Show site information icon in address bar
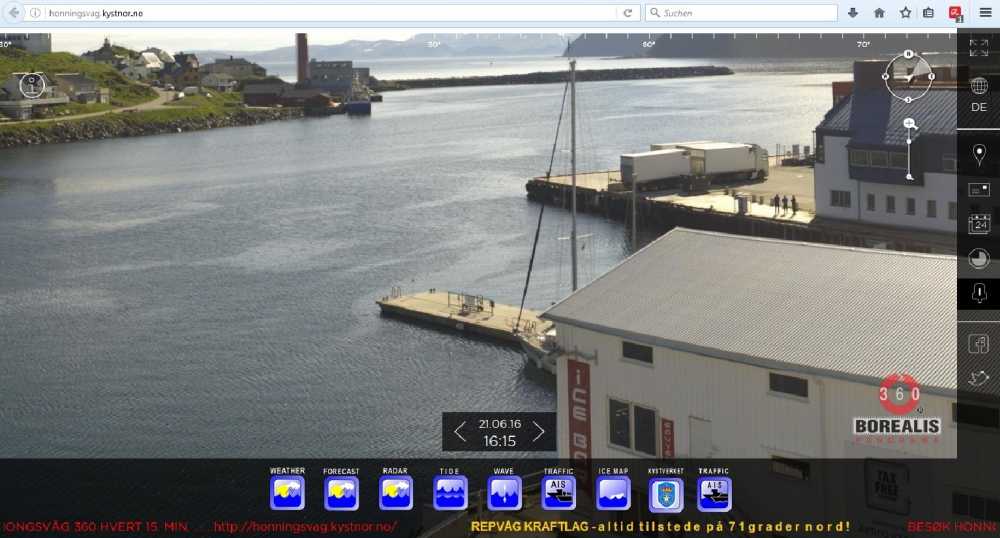Viewport: 1000px width, 538px height. coord(35,13)
